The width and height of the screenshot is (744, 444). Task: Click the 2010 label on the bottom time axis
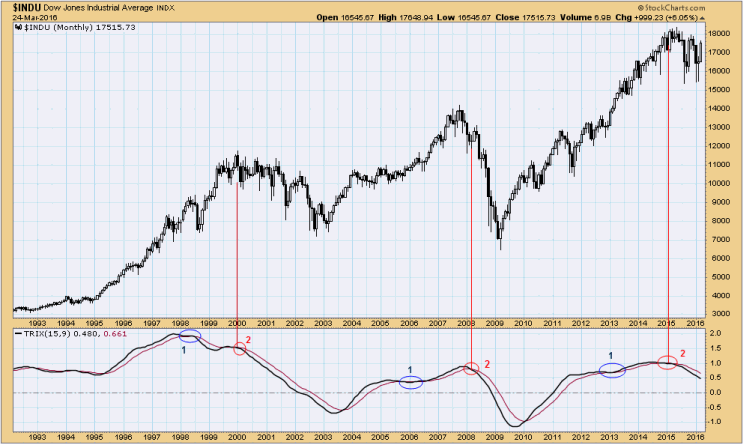pos(524,435)
